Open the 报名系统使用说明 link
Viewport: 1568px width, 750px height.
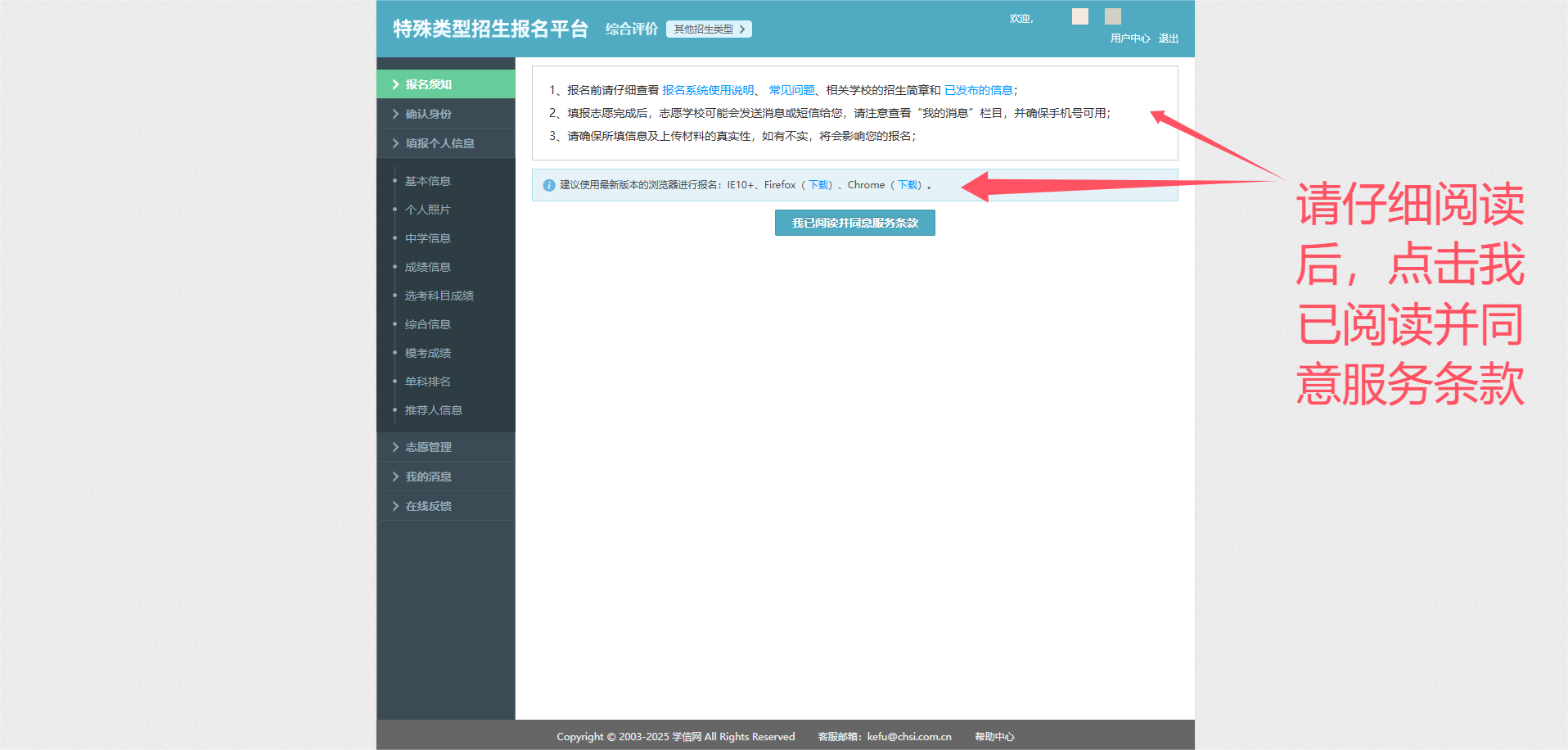(708, 90)
